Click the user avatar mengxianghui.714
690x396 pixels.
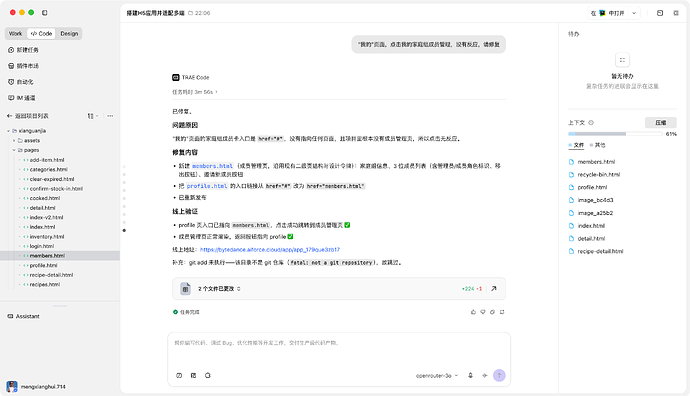pyautogui.click(x=12, y=386)
